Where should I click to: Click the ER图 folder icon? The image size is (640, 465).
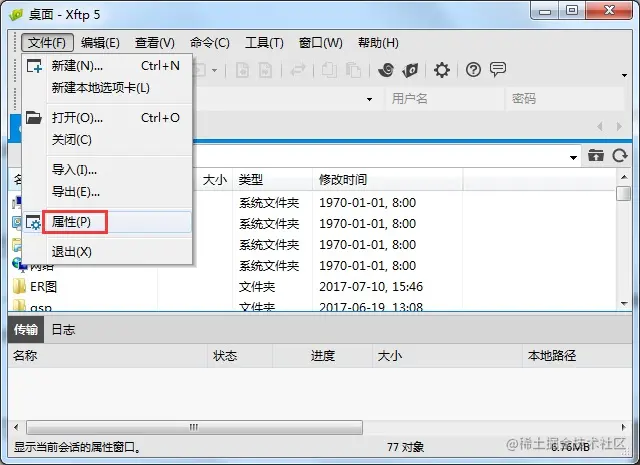click(x=19, y=287)
